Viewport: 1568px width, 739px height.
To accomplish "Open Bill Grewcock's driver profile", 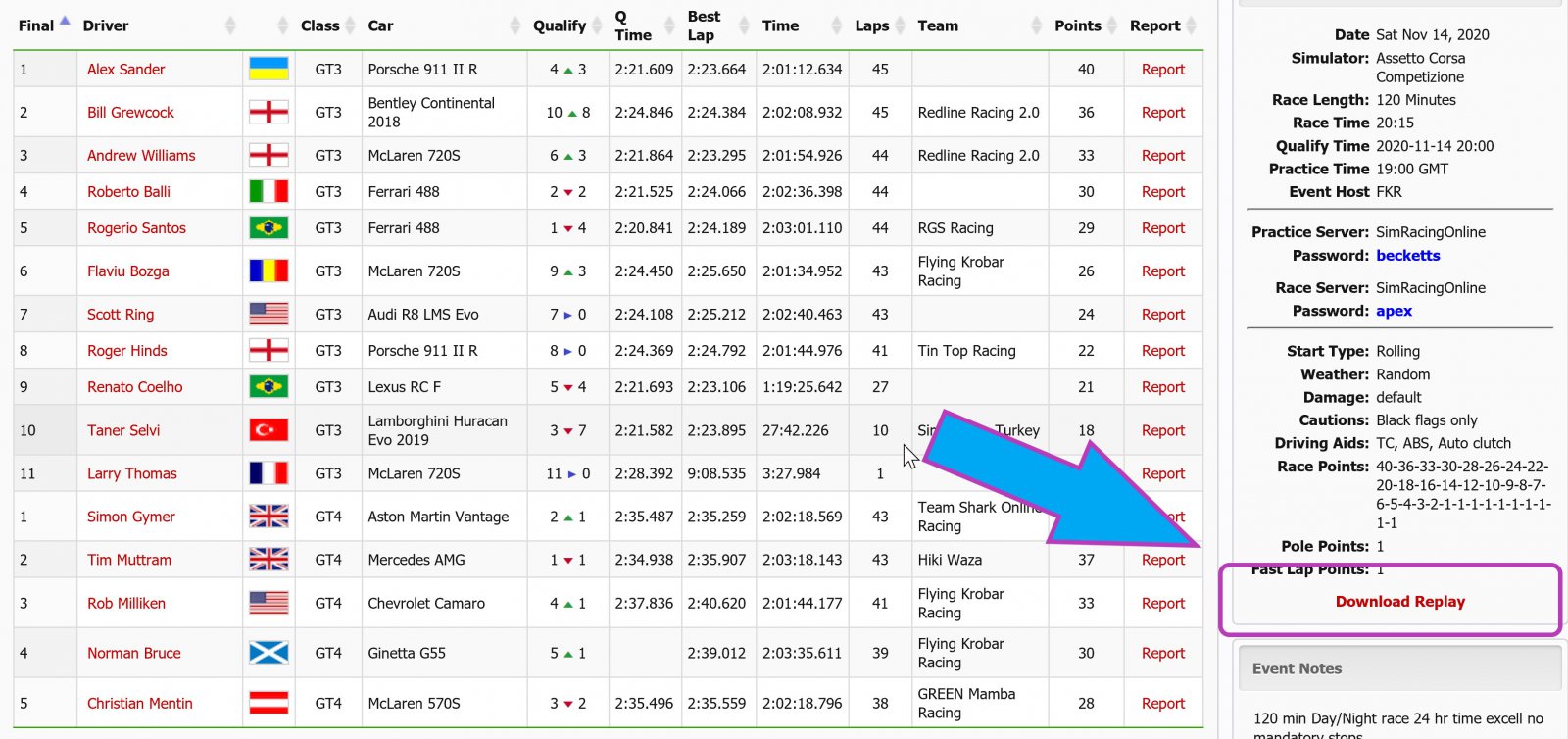I will (x=130, y=113).
